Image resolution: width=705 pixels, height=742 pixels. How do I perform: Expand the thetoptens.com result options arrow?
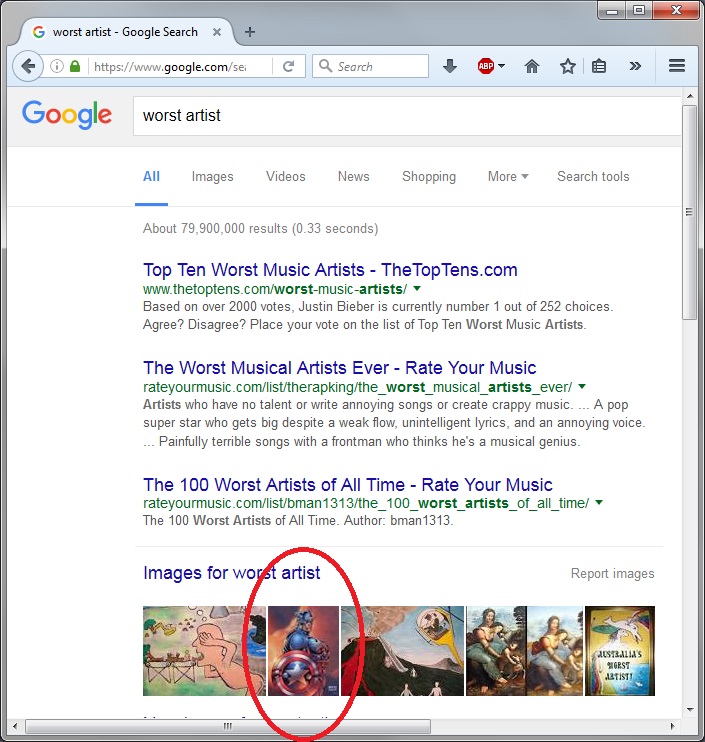[417, 289]
